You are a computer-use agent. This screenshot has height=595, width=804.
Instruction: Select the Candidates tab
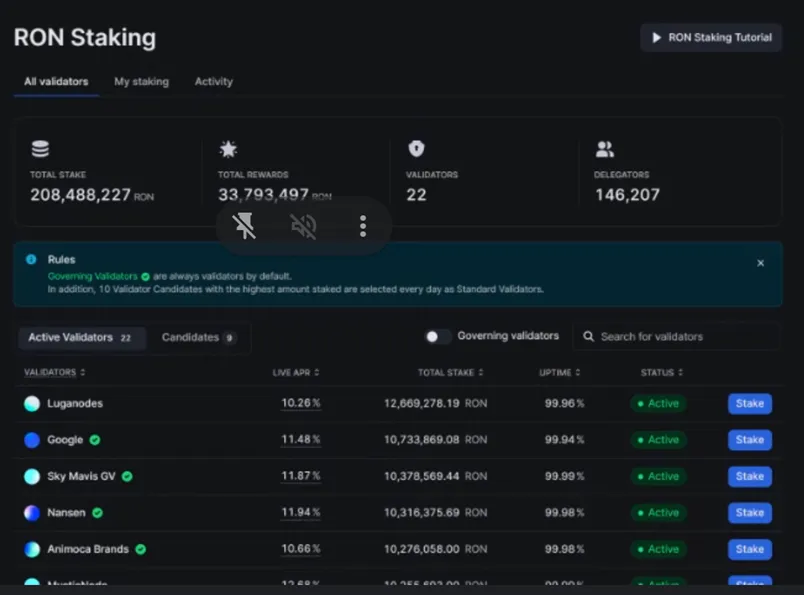198,338
